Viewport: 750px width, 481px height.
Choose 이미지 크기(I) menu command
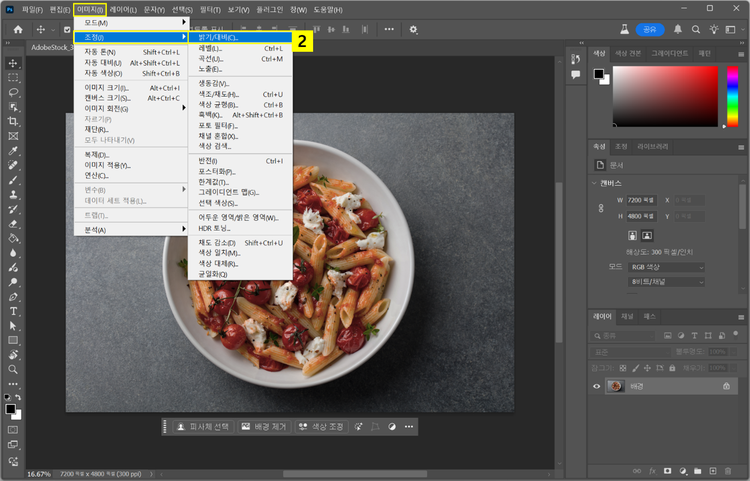click(x=132, y=88)
